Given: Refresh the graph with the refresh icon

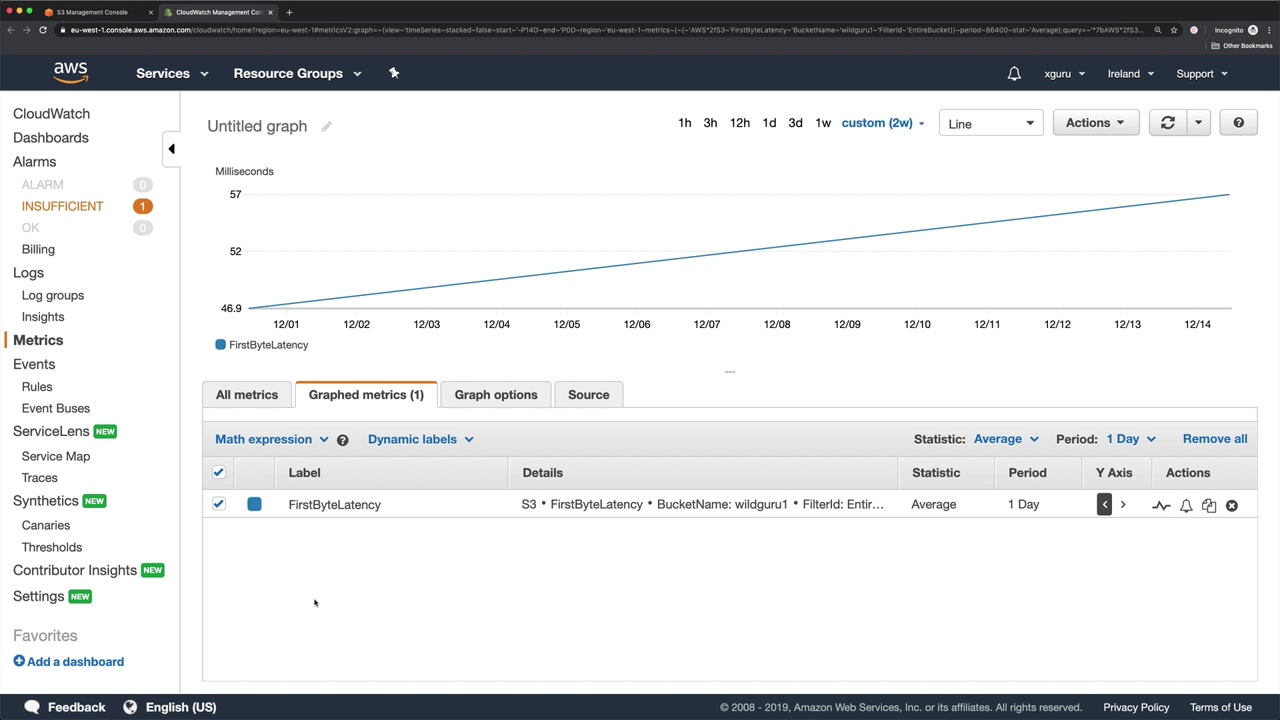Looking at the screenshot, I should [1167, 123].
